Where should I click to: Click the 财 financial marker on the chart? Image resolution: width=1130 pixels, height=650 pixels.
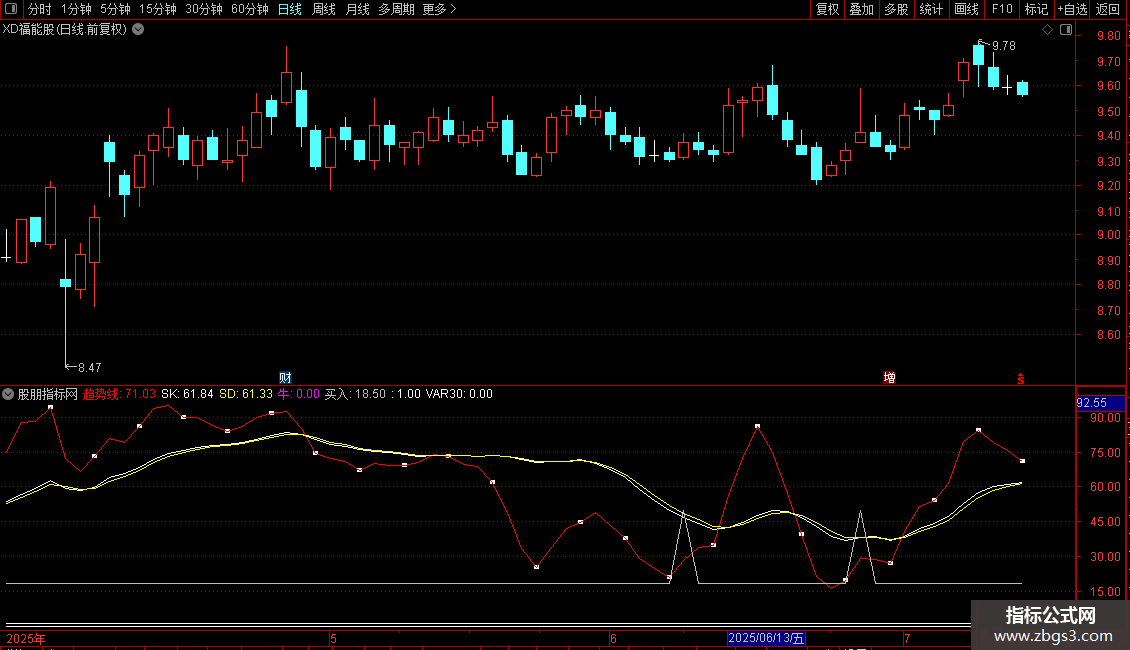pos(285,378)
